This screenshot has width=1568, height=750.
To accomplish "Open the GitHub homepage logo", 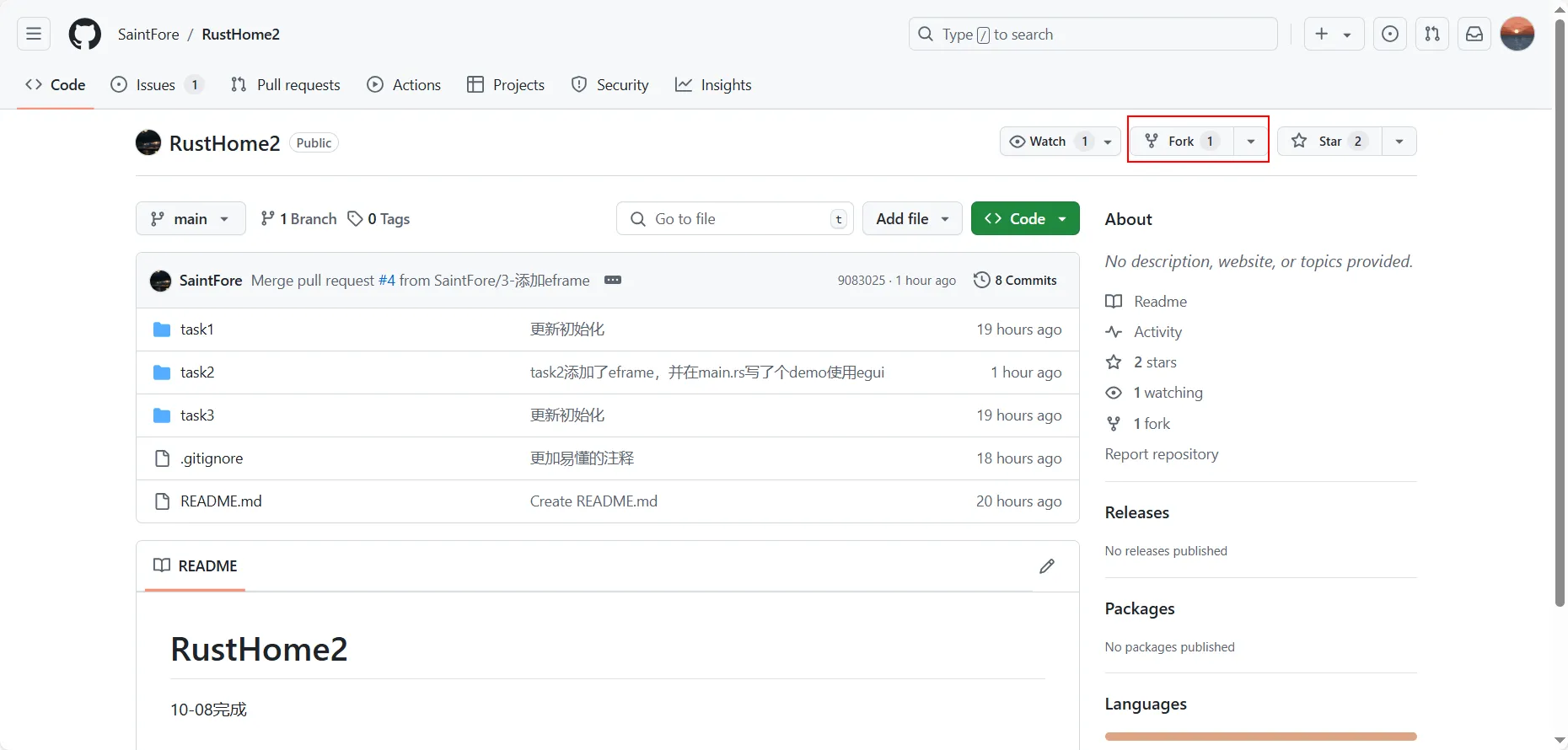I will [x=84, y=35].
